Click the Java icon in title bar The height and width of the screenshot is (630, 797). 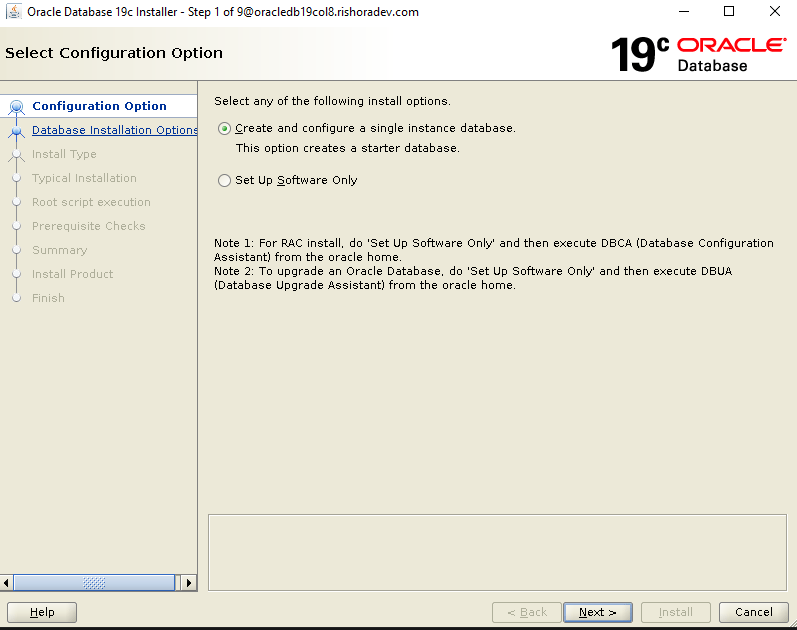click(14, 12)
